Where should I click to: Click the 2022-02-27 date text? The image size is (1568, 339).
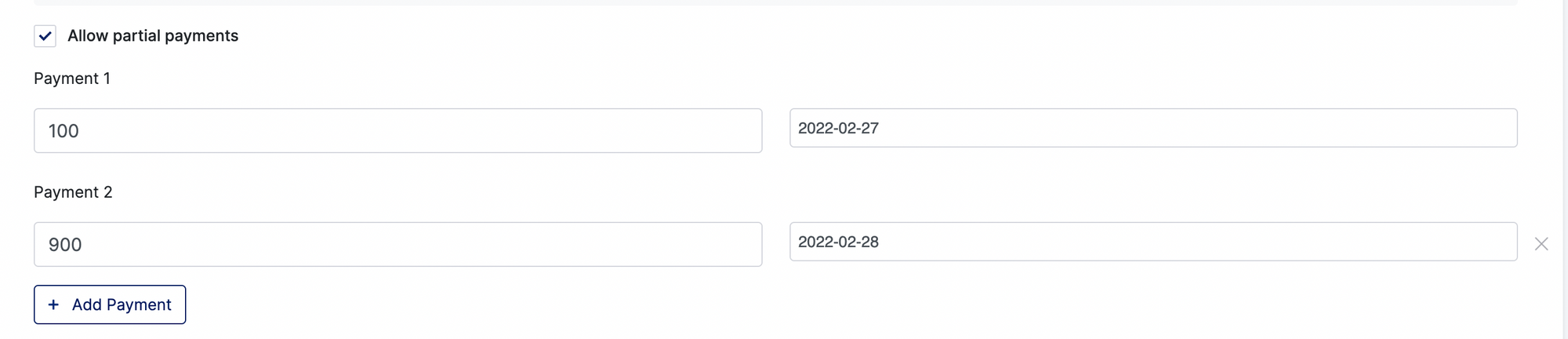point(838,128)
